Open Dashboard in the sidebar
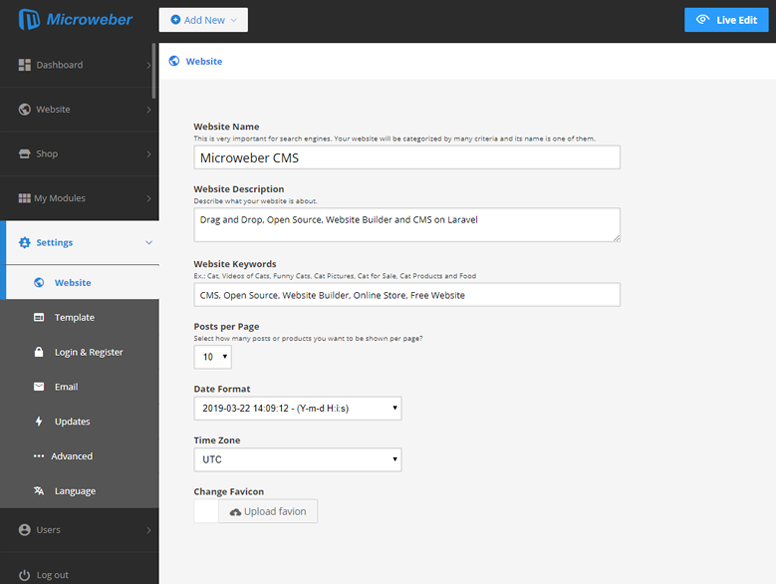 pos(79,65)
